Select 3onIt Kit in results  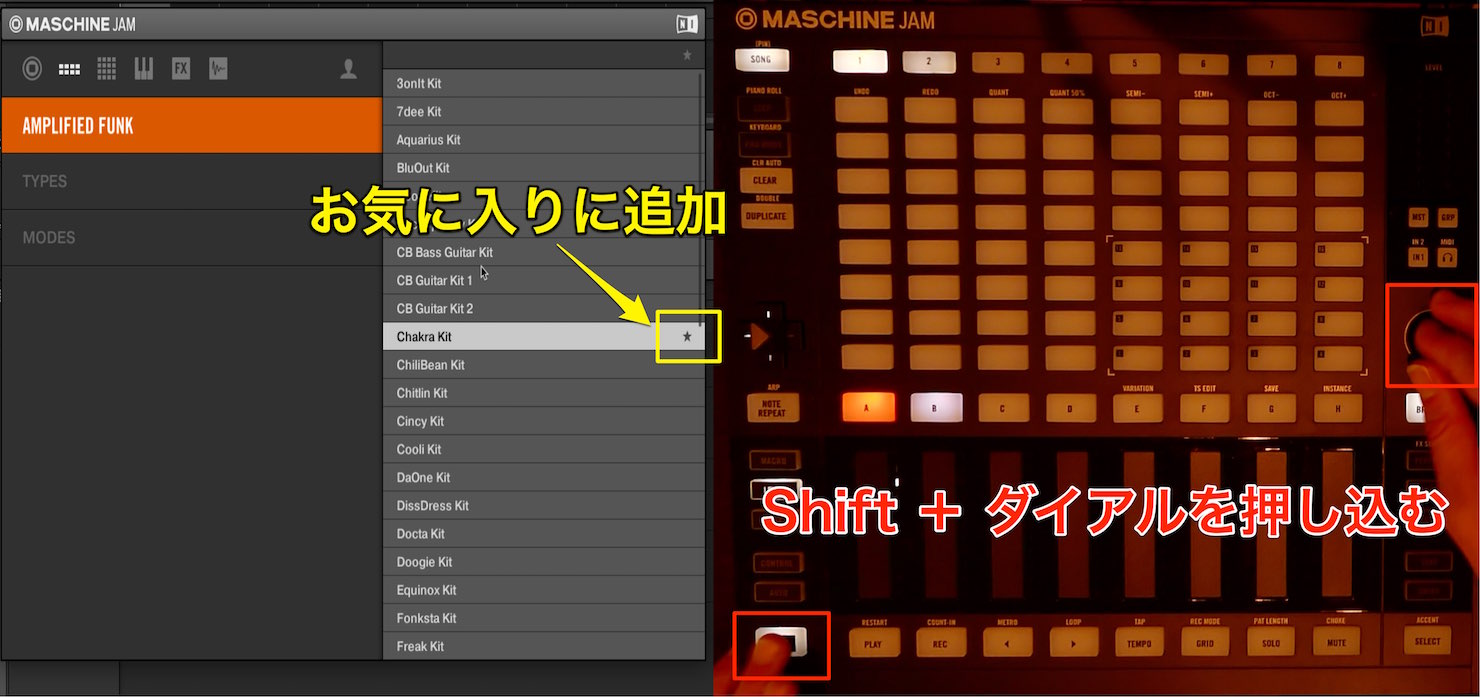pos(543,83)
